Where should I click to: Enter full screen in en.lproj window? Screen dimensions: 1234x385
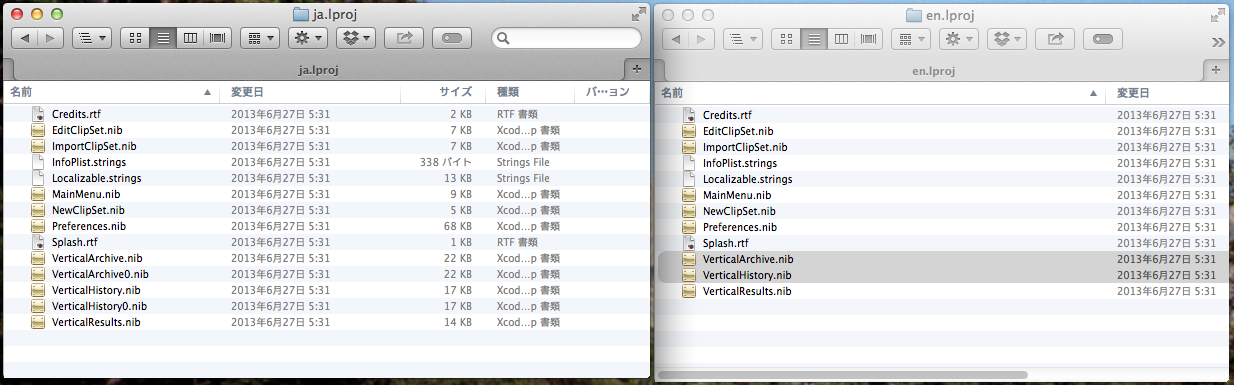click(1217, 15)
